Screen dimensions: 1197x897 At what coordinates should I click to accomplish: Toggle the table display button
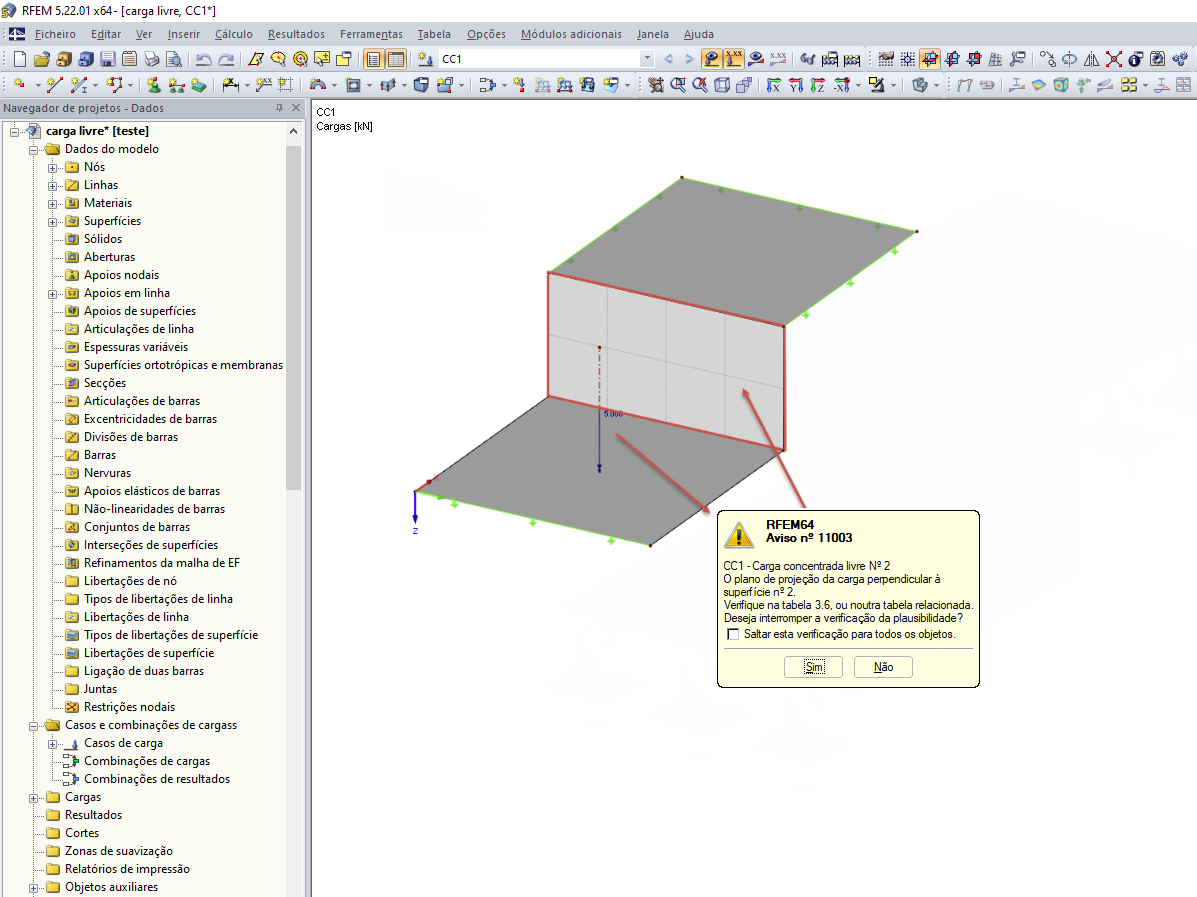395,59
